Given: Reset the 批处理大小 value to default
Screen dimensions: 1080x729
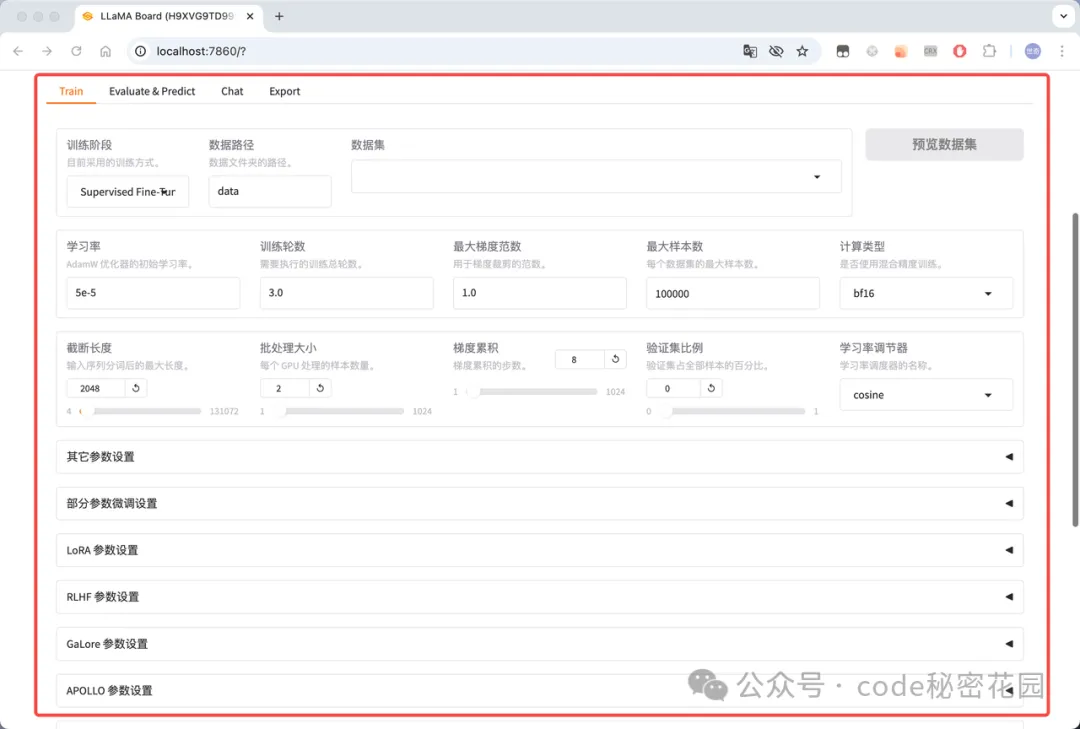Looking at the screenshot, I should (x=320, y=388).
